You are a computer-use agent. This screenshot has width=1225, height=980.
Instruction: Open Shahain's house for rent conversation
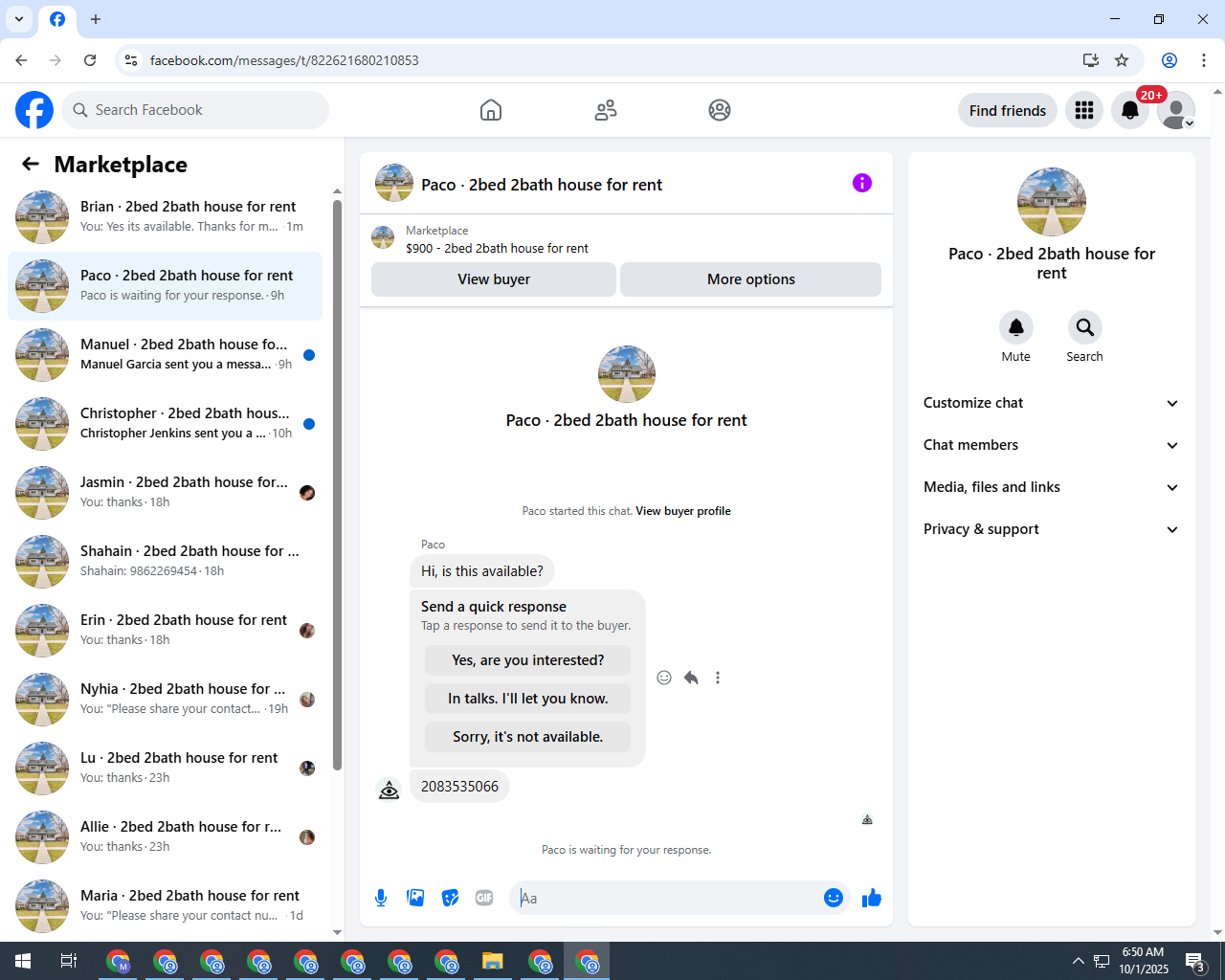[165, 562]
